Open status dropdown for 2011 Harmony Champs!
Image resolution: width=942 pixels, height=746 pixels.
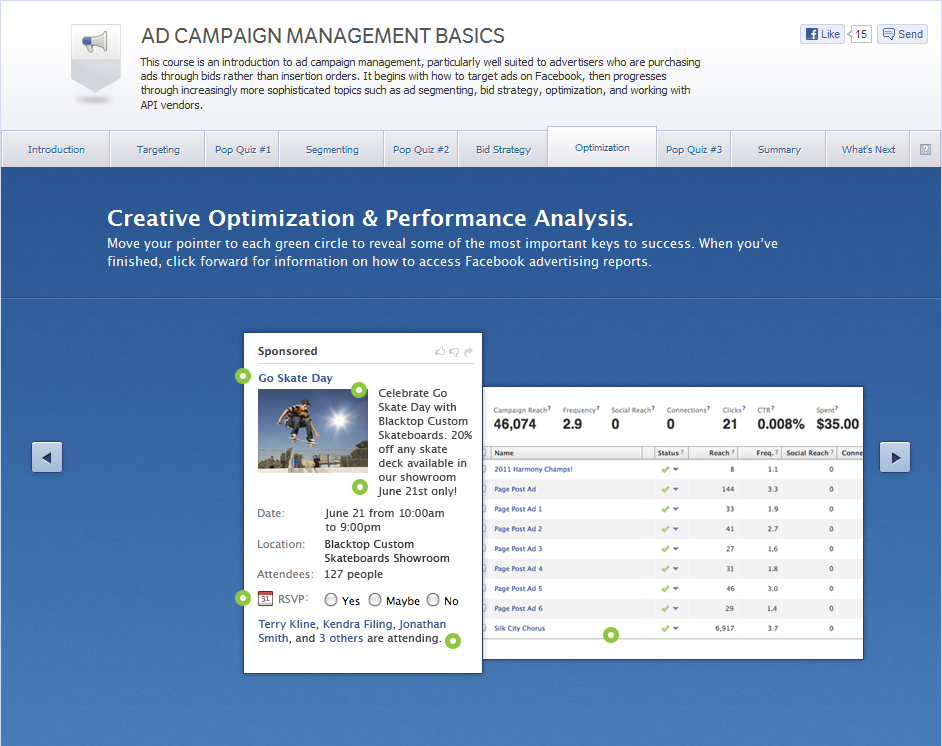[x=676, y=469]
